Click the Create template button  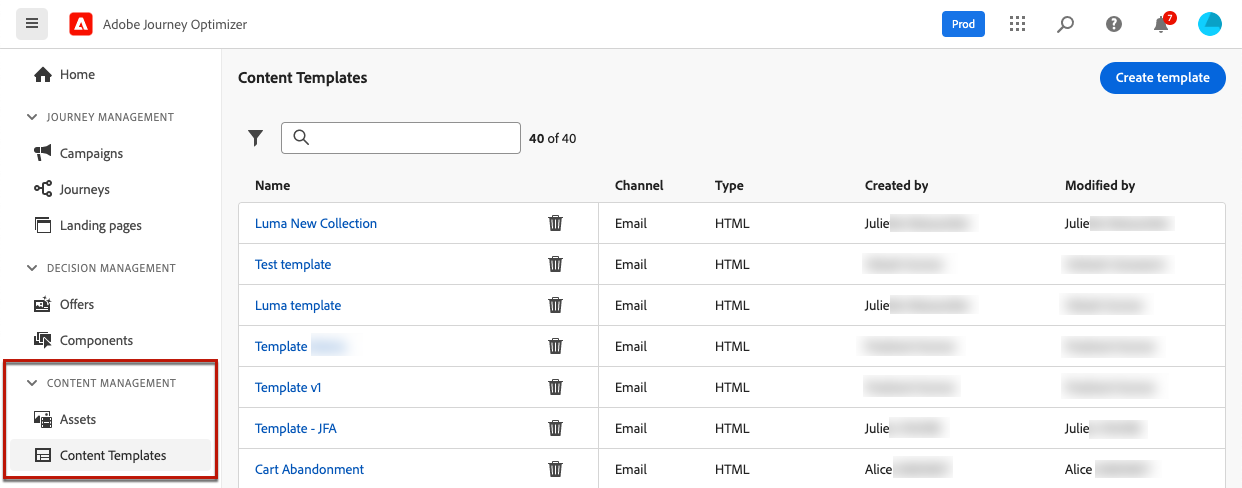coord(1162,78)
